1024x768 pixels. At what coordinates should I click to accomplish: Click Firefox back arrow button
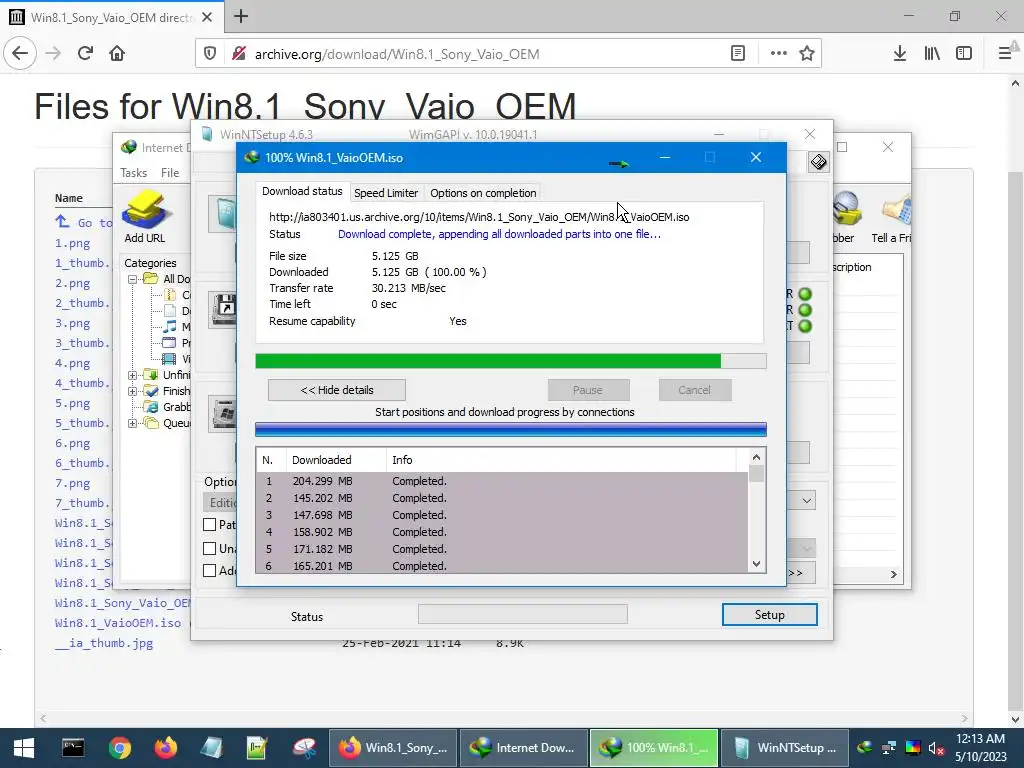pyautogui.click(x=20, y=53)
